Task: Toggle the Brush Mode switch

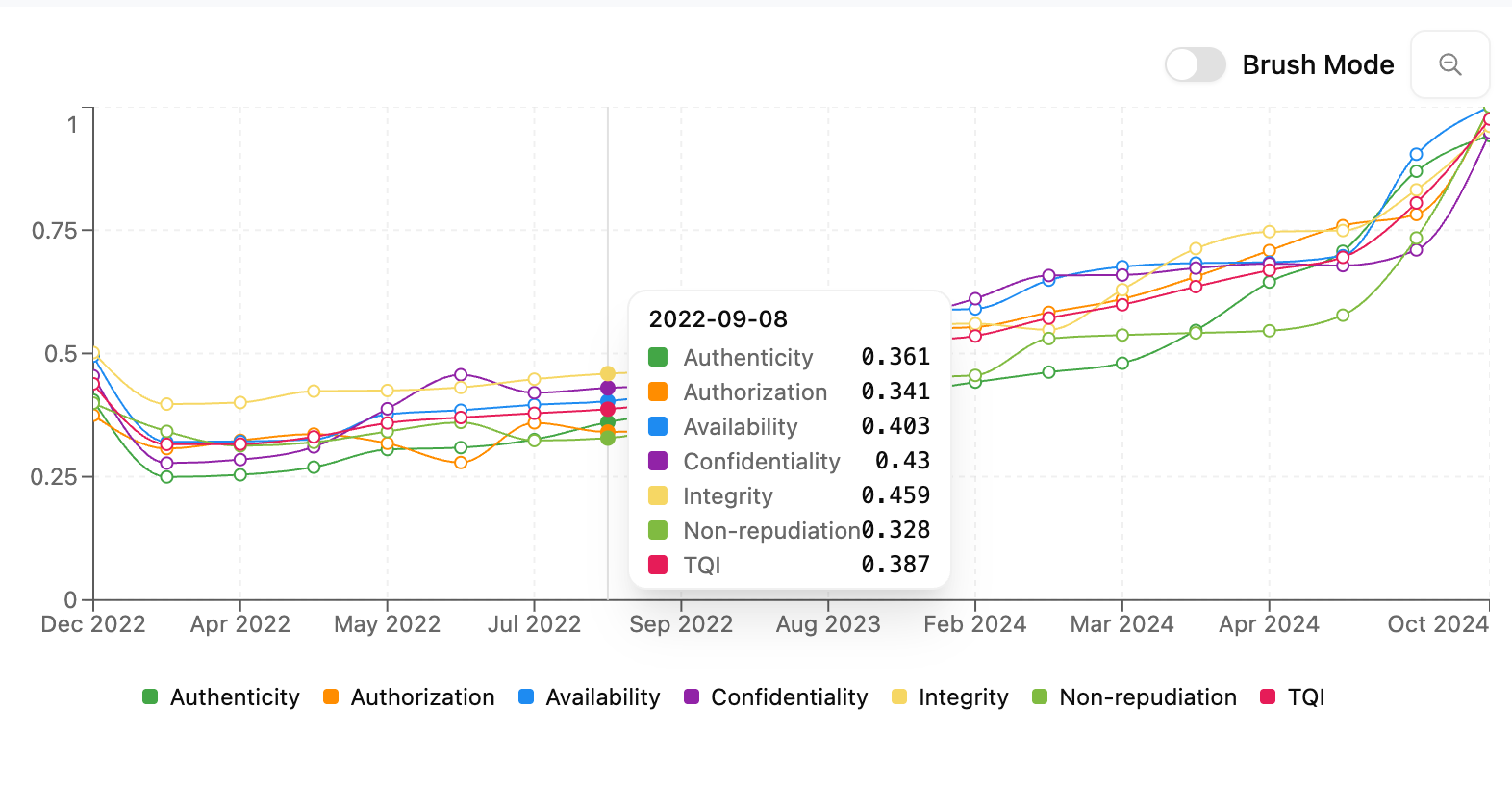Action: (x=1195, y=64)
